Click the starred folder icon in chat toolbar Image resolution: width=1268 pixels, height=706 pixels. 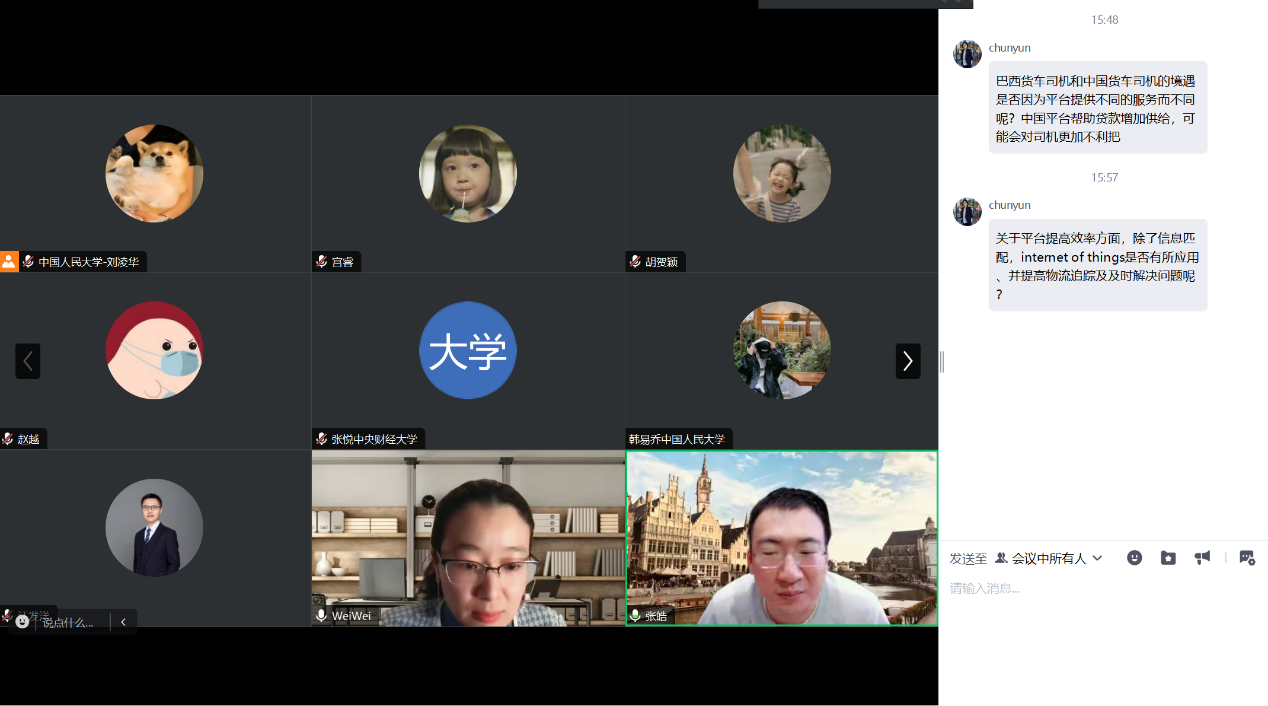point(1168,558)
